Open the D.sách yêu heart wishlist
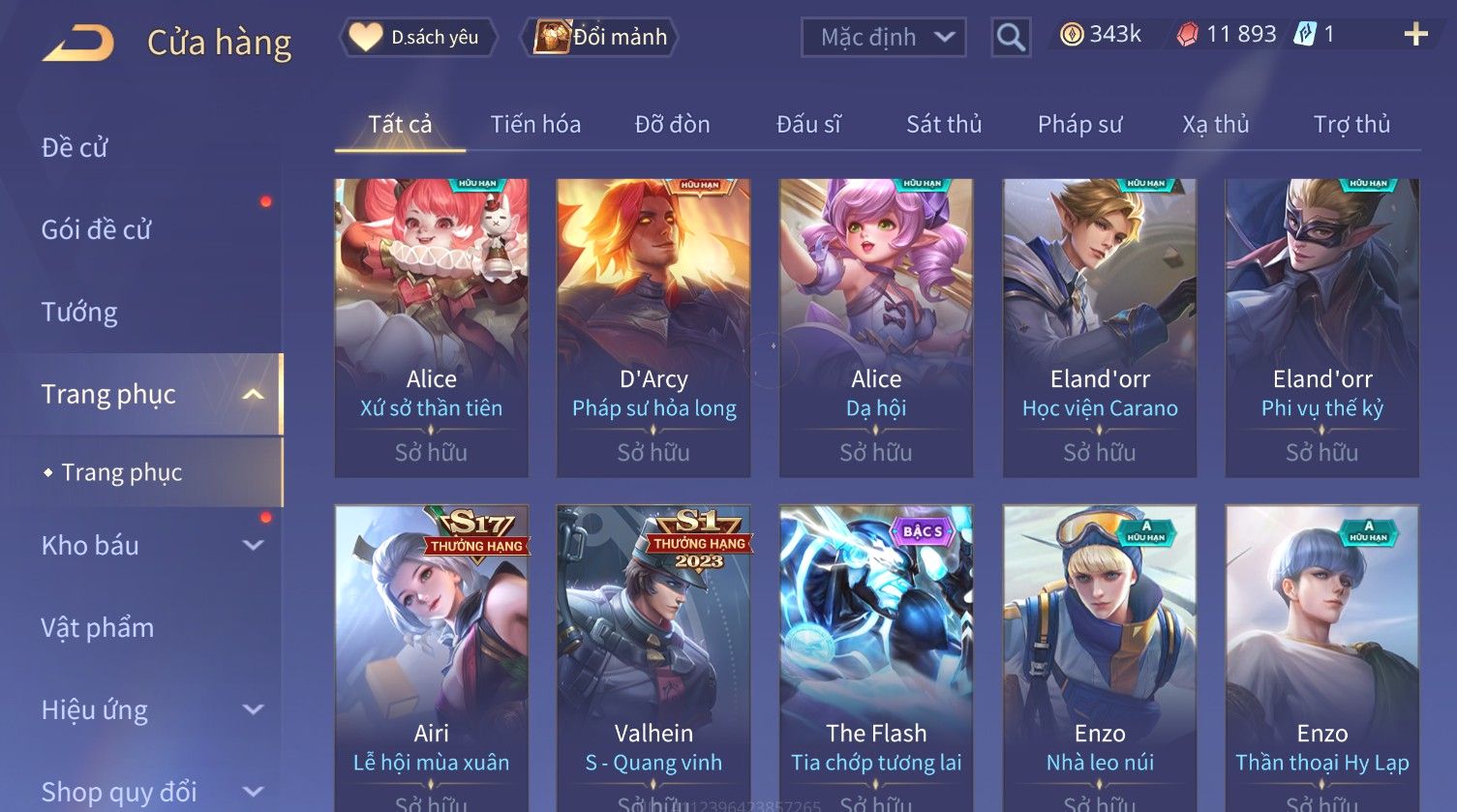Viewport: 1457px width, 812px height. [x=418, y=38]
